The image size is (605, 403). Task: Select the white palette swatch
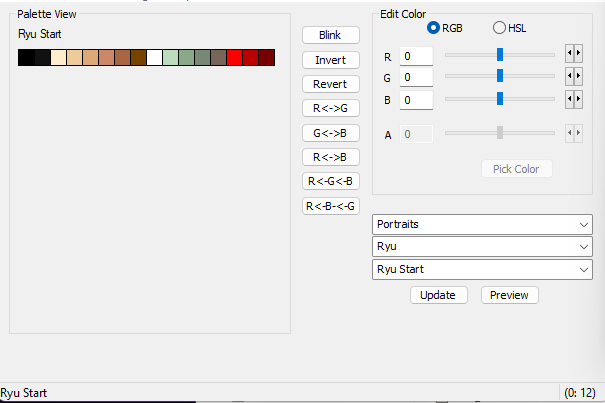(x=154, y=58)
